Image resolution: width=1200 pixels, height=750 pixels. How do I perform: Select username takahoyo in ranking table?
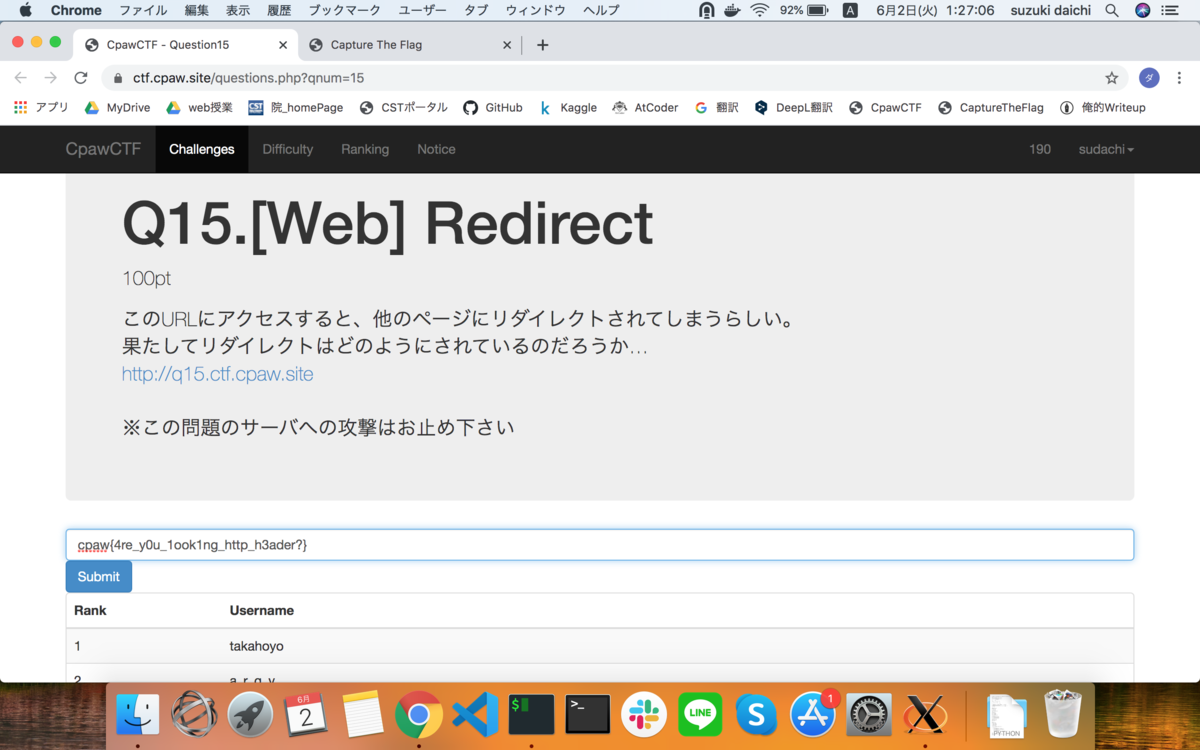click(x=257, y=646)
